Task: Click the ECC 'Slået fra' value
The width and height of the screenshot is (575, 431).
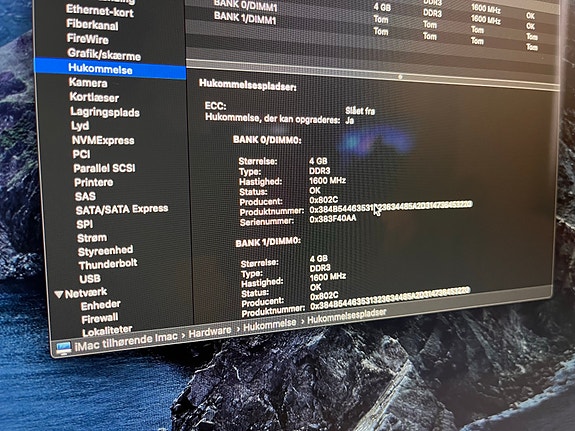Action: pyautogui.click(x=360, y=111)
